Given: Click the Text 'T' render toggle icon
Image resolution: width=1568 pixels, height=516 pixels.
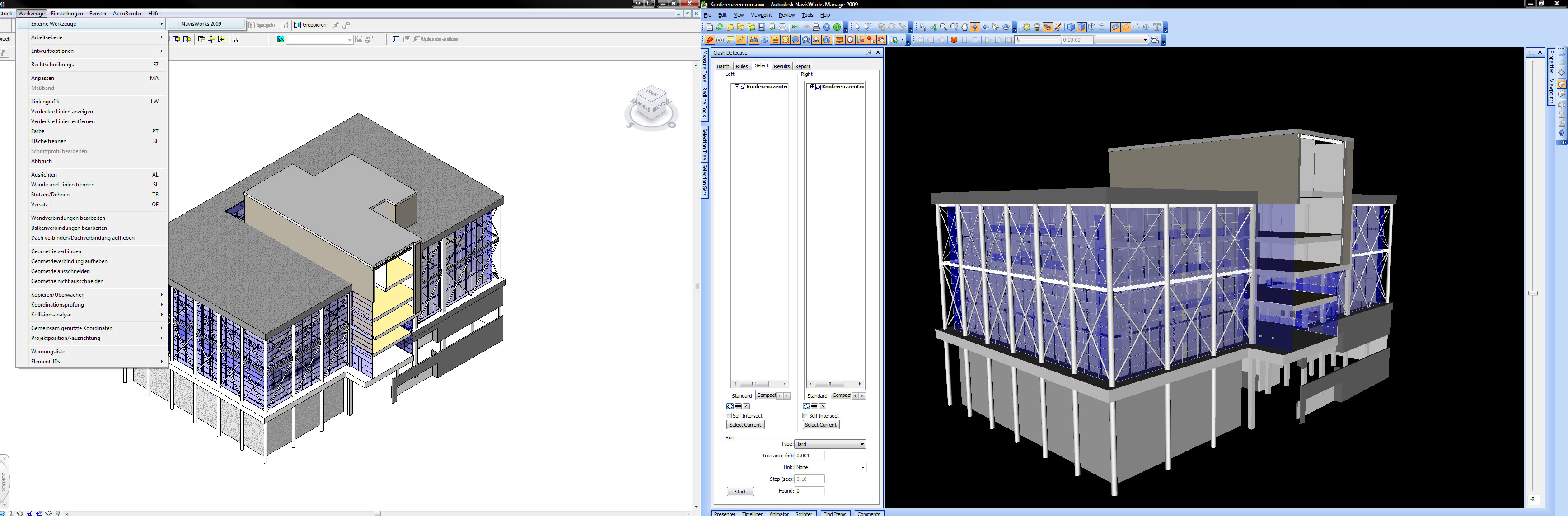Looking at the screenshot, I should (x=1157, y=28).
